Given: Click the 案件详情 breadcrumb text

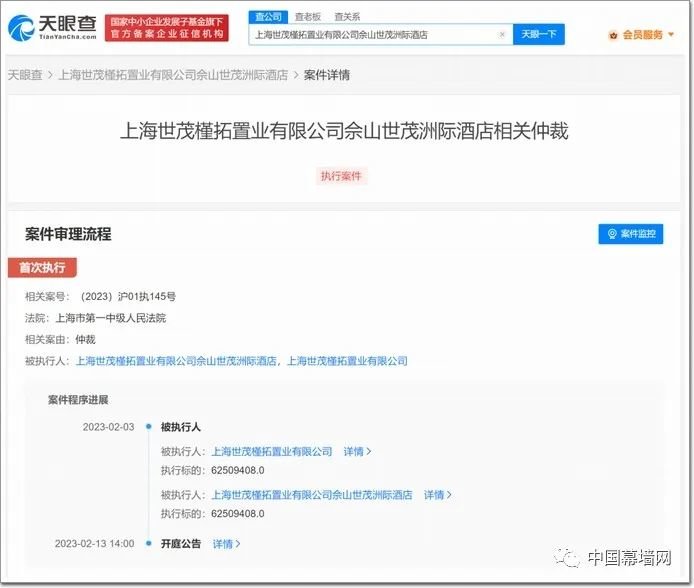Looking at the screenshot, I should pos(327,75).
